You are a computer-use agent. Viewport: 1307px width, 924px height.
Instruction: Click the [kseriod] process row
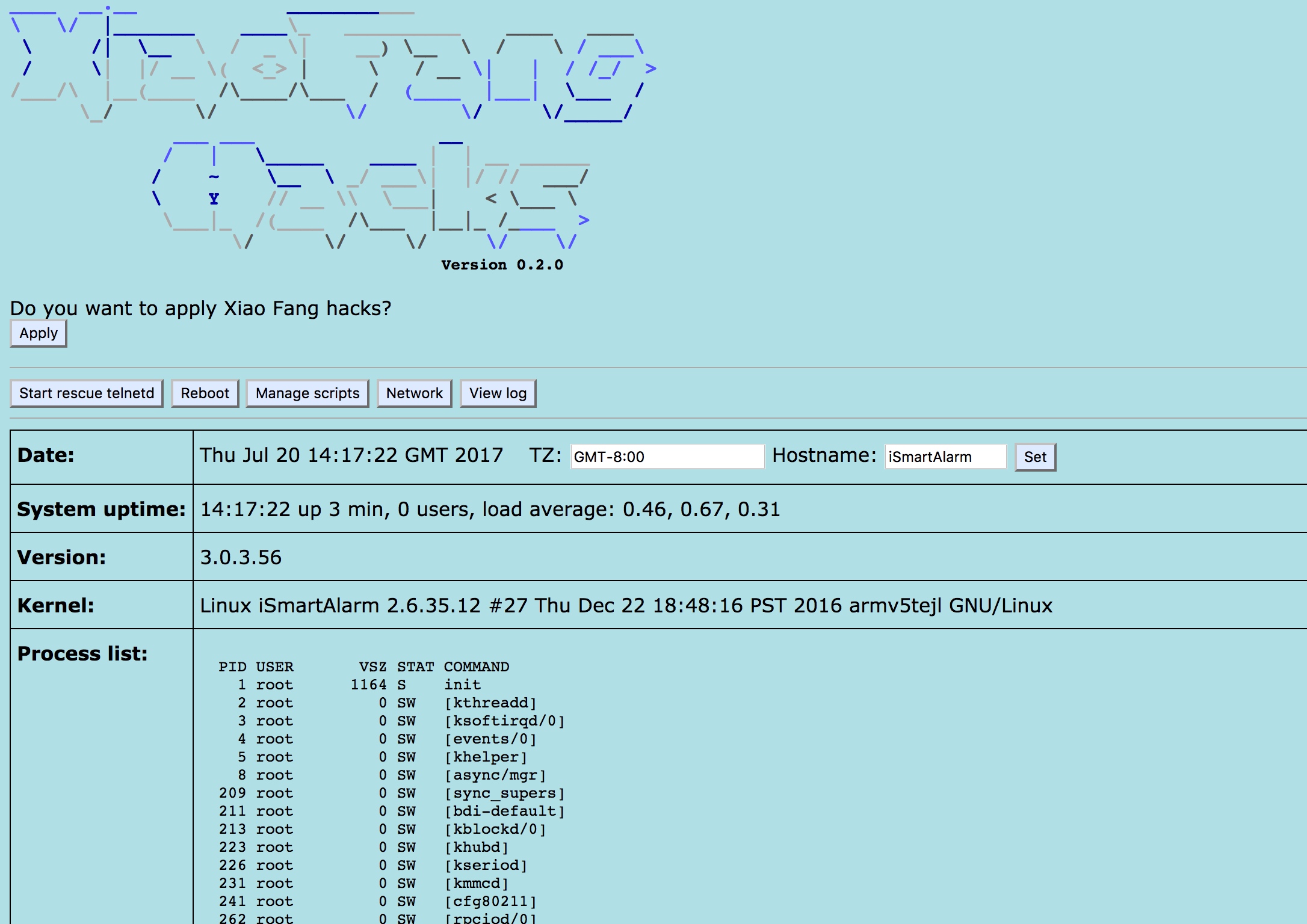pyautogui.click(x=373, y=866)
